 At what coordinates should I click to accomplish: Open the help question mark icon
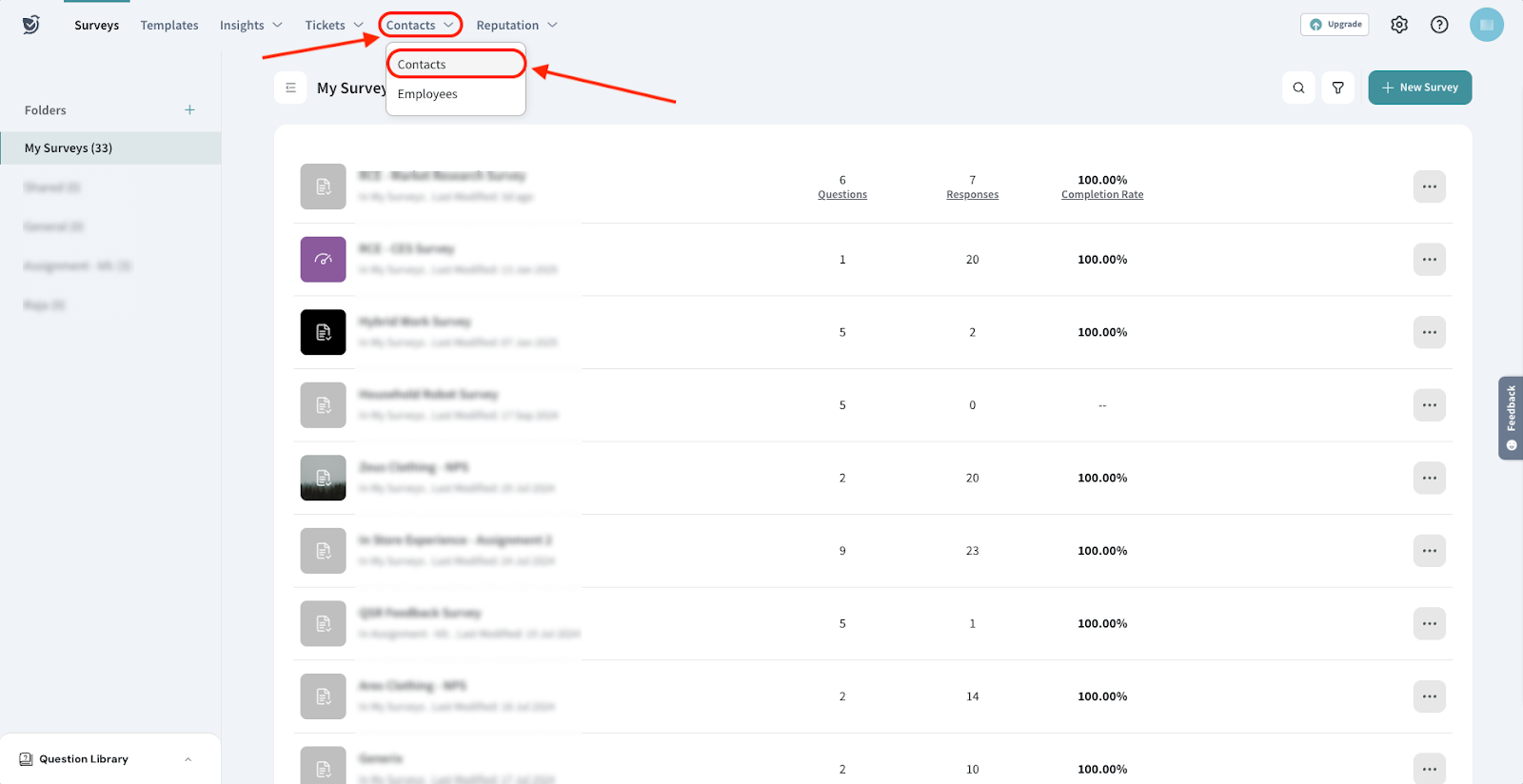(x=1439, y=25)
